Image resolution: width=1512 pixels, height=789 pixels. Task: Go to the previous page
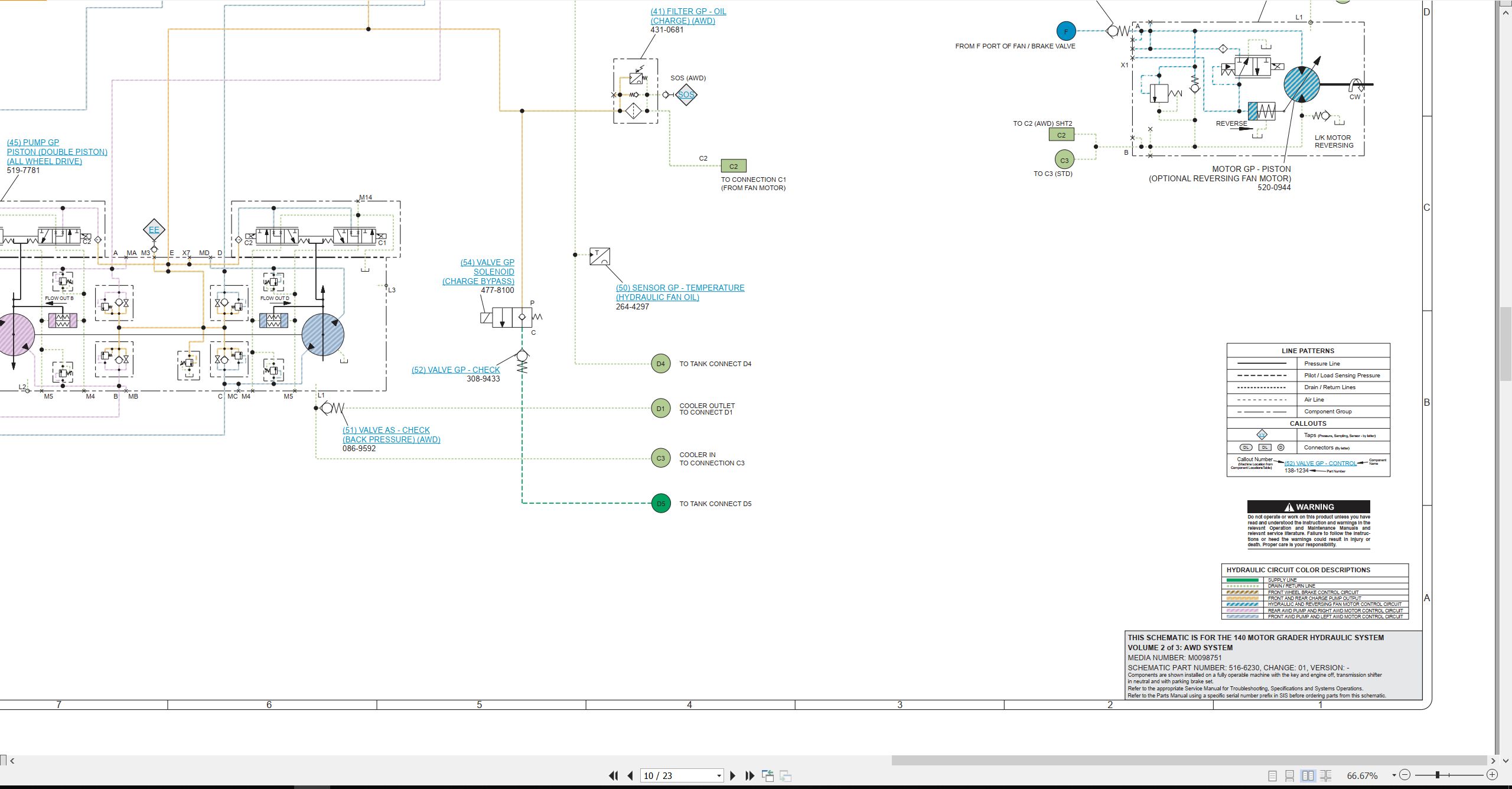pos(630,775)
